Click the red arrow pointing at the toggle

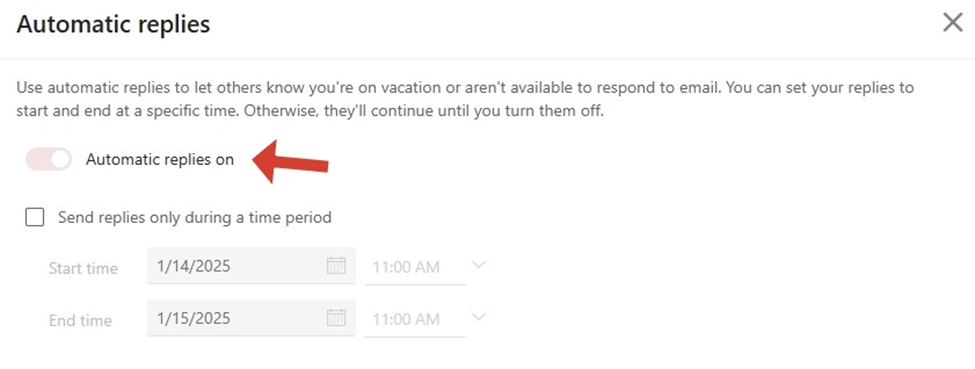click(290, 162)
